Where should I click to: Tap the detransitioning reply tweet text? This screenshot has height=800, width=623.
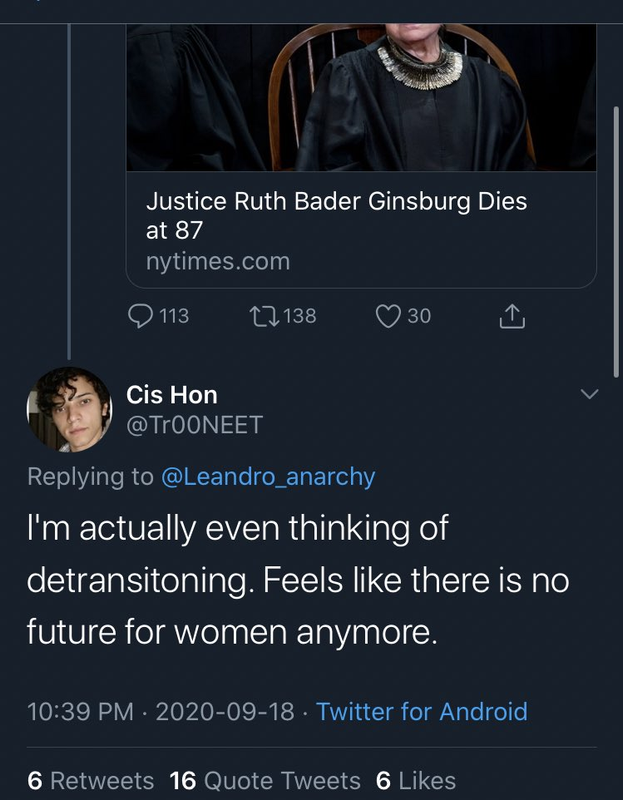click(298, 580)
